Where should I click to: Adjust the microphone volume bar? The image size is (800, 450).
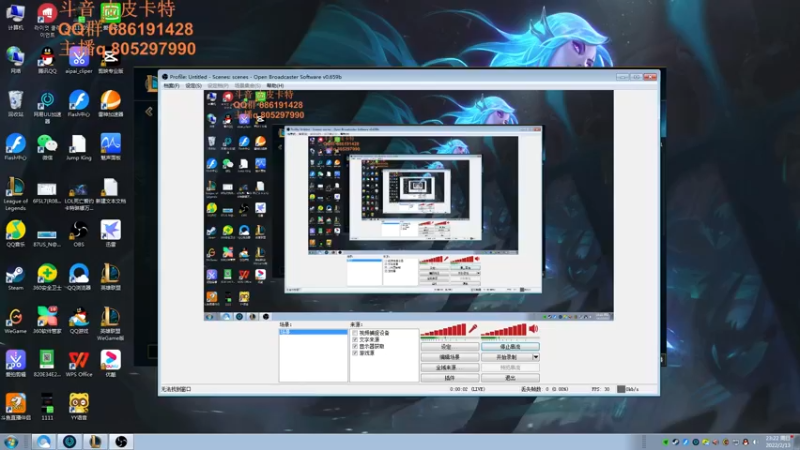443,331
